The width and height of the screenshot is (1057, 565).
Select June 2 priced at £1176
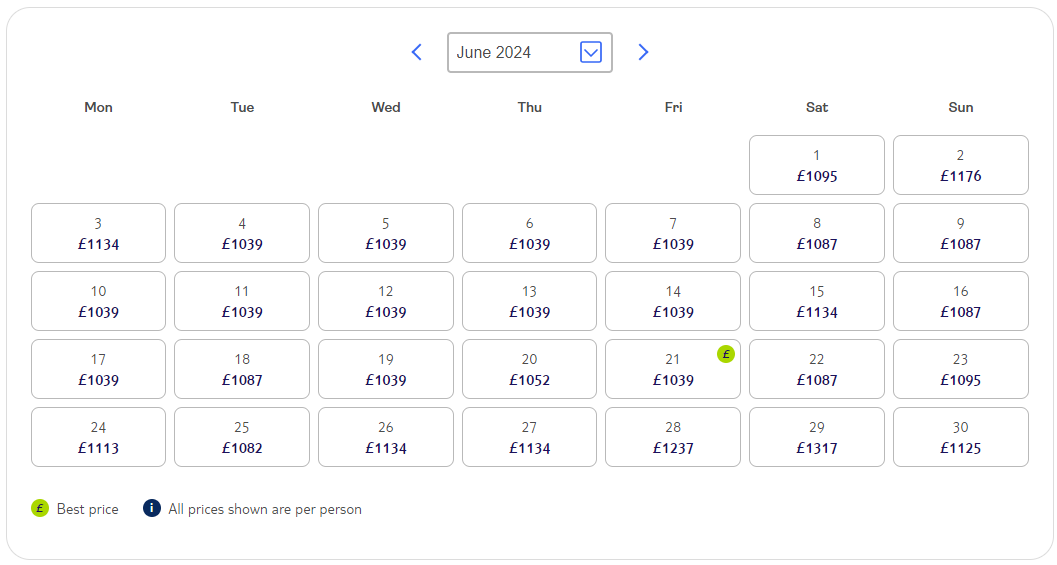tap(961, 165)
